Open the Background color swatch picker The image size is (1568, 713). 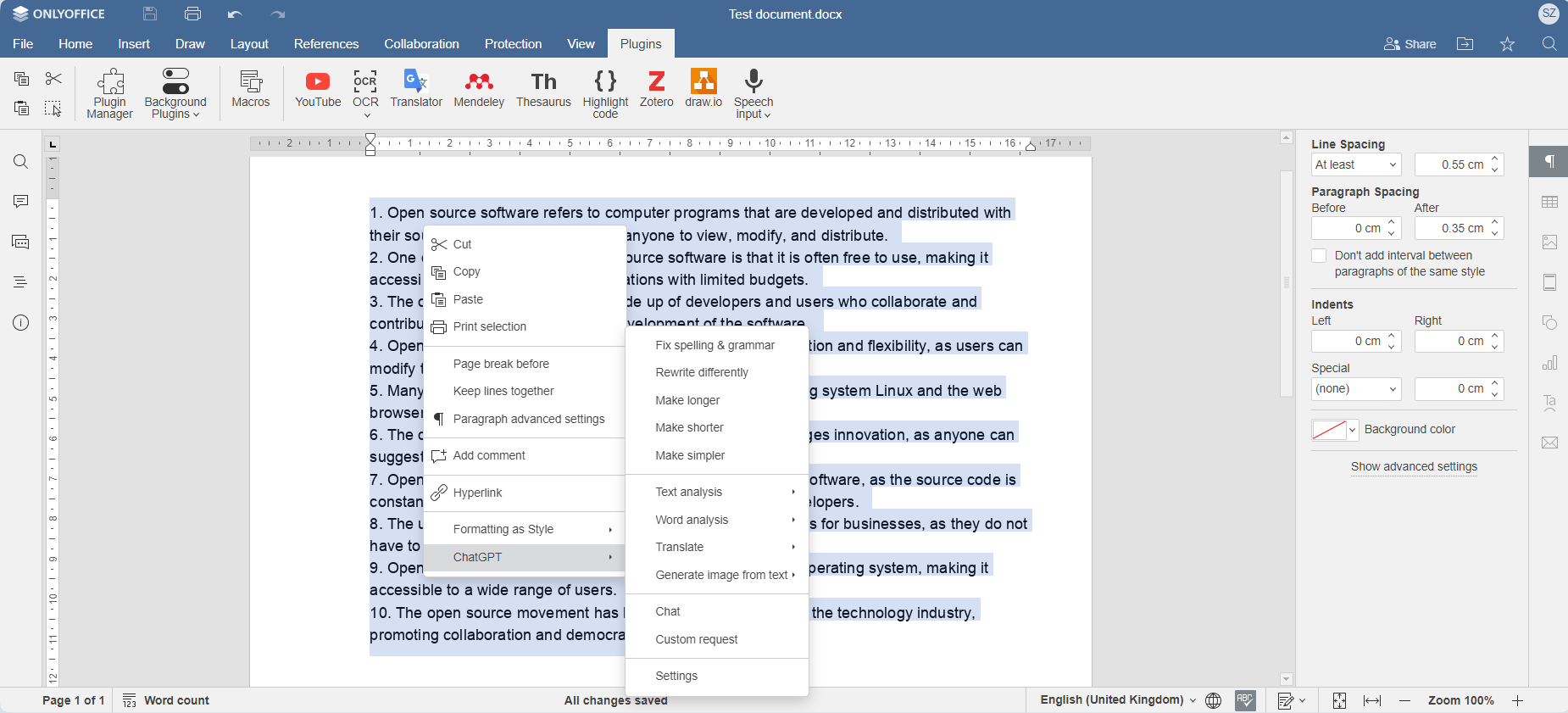click(1335, 430)
